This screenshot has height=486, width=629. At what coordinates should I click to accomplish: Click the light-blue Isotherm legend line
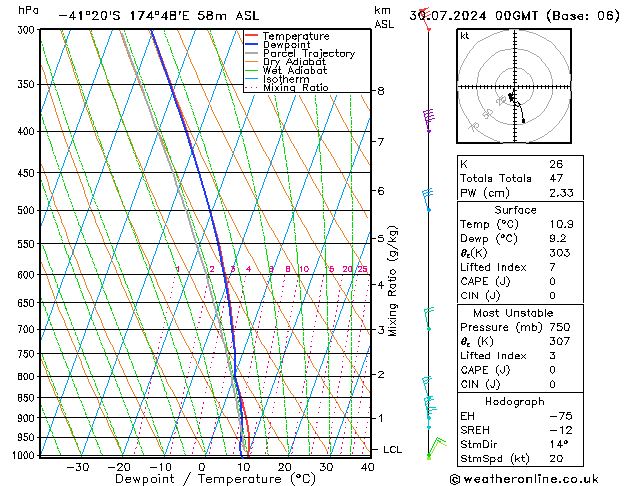pyautogui.click(x=251, y=79)
